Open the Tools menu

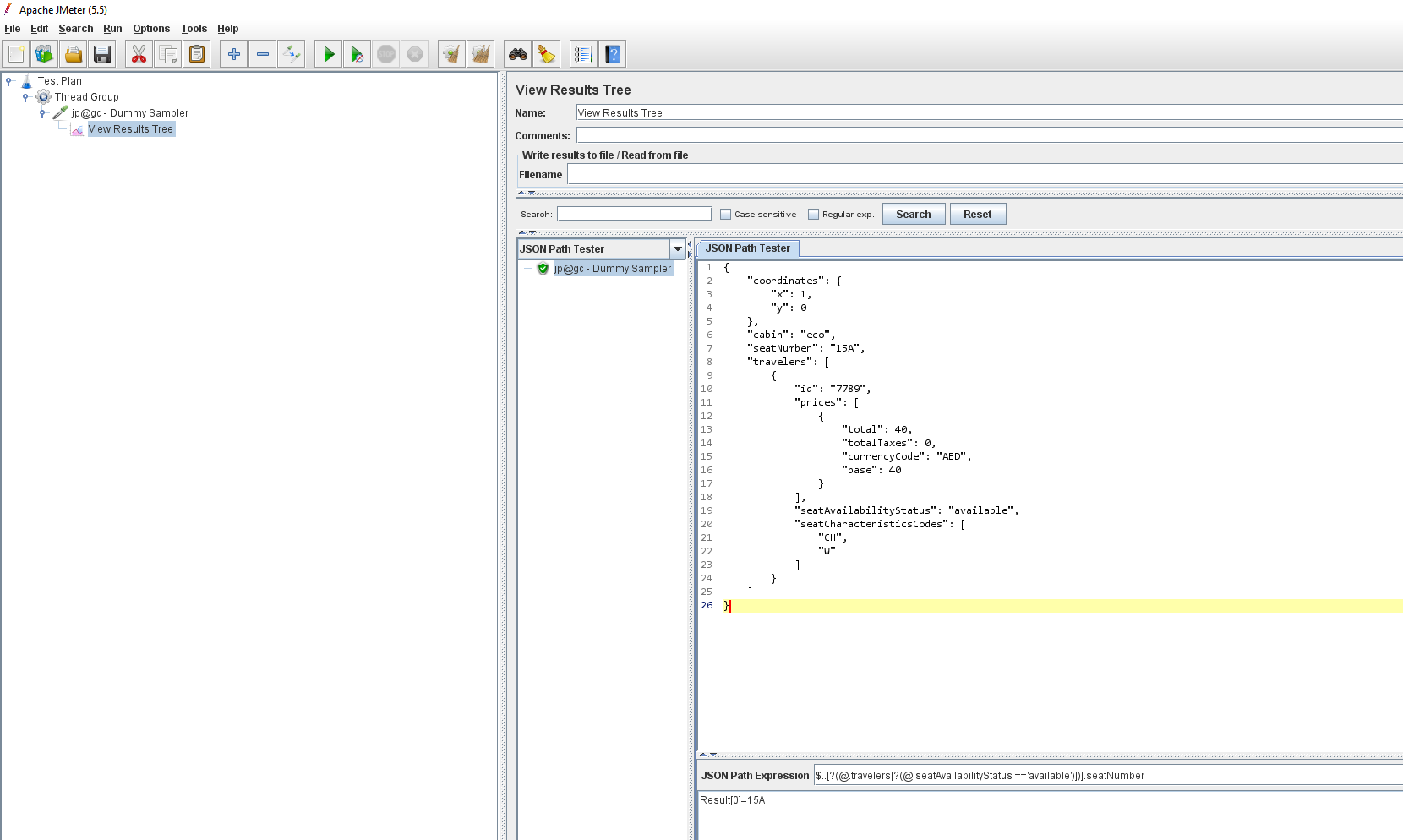[194, 29]
